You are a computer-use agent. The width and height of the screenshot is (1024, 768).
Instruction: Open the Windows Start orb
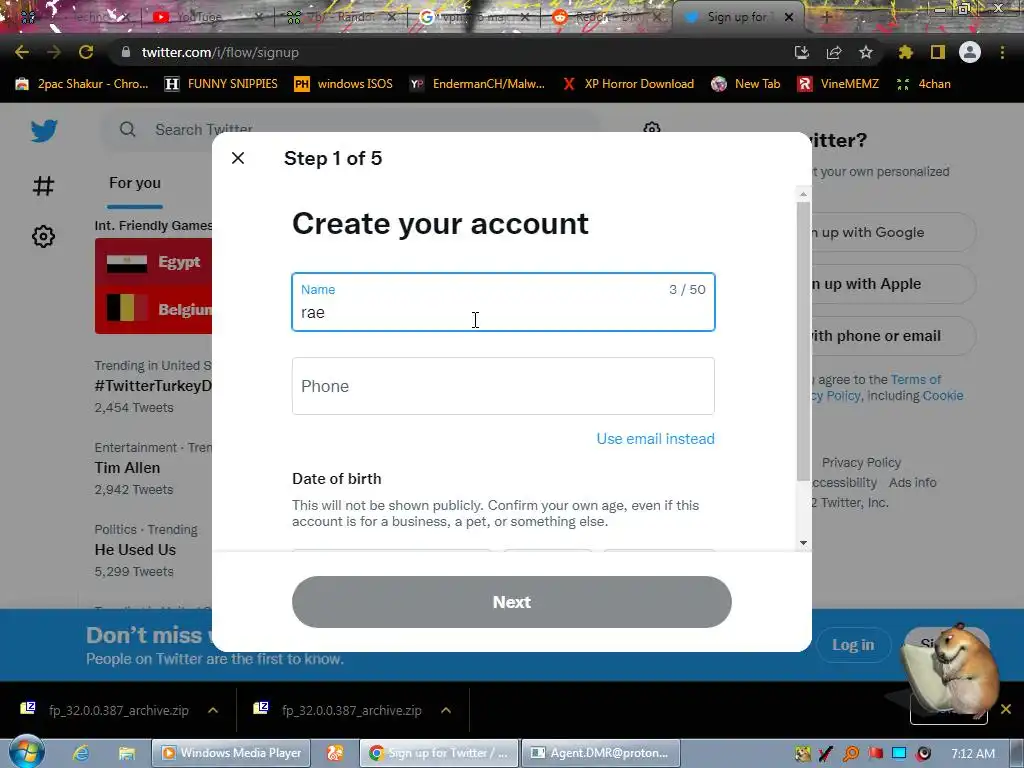click(26, 752)
